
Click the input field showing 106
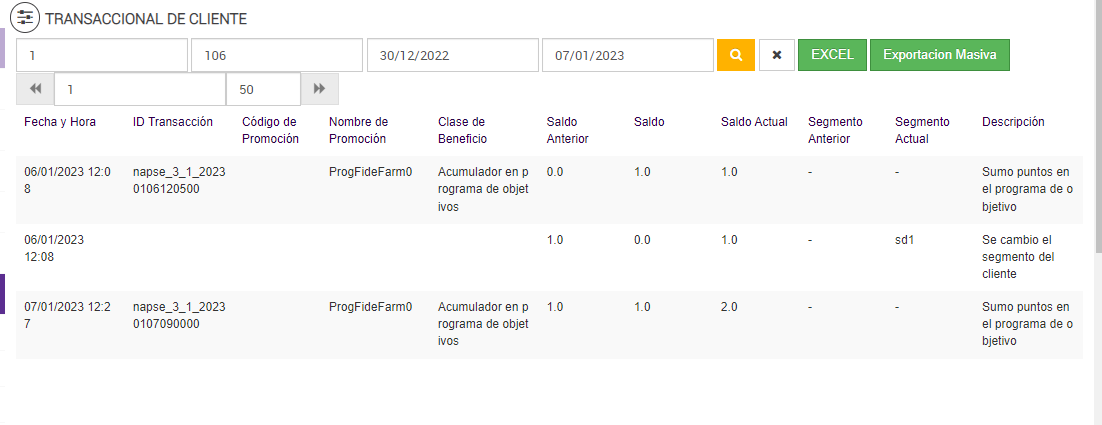(x=276, y=55)
